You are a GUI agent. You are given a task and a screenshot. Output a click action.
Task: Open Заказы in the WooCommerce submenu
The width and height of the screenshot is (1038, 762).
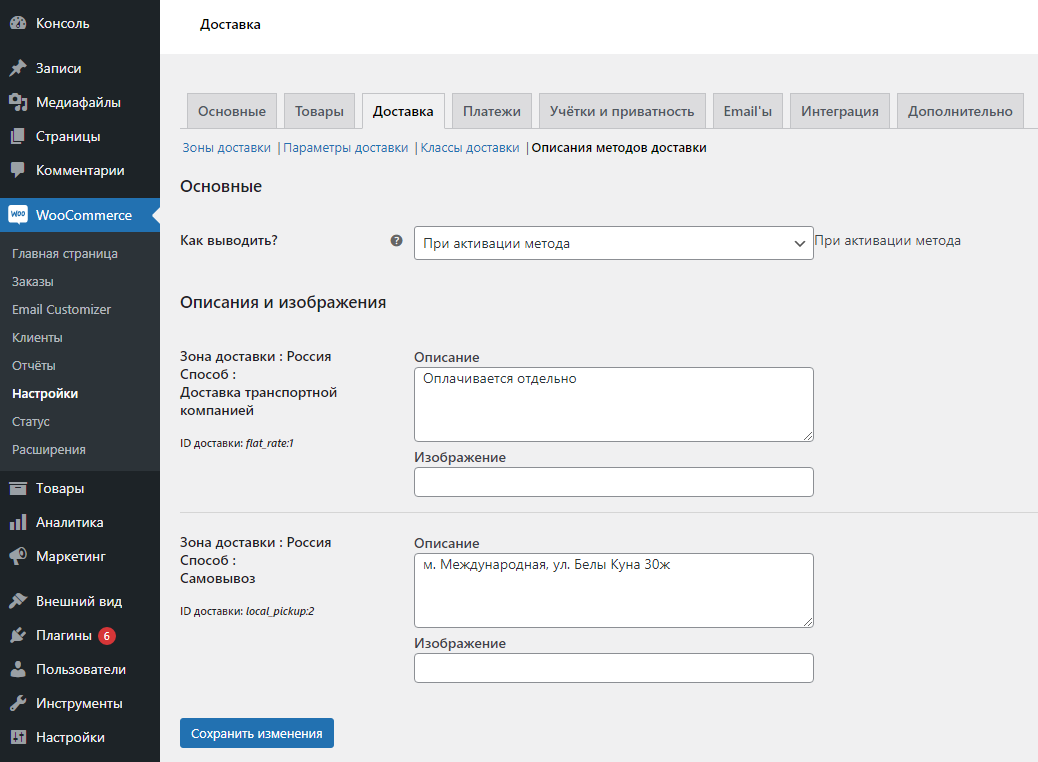click(32, 281)
